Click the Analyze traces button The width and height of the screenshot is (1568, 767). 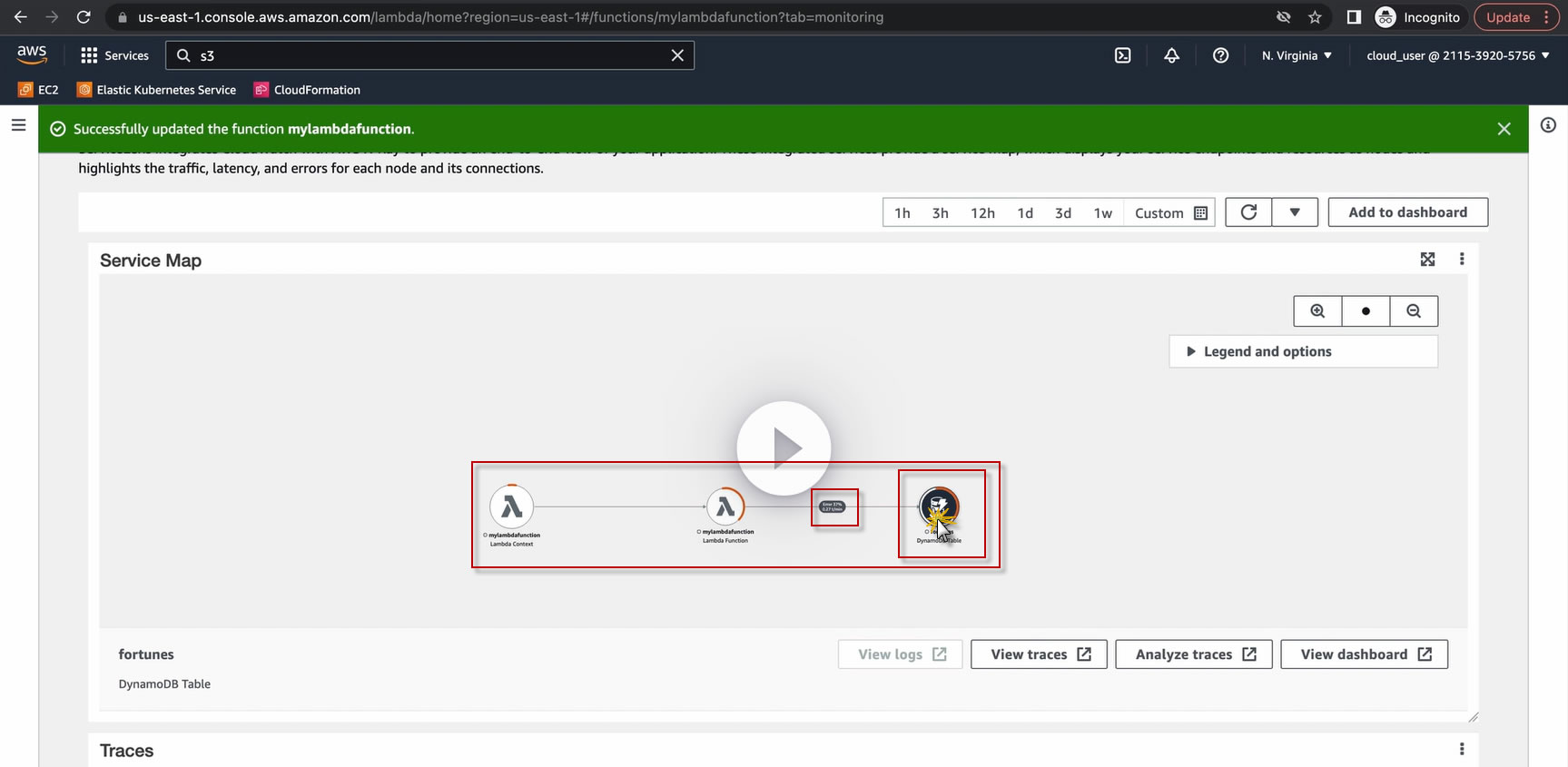(x=1194, y=654)
